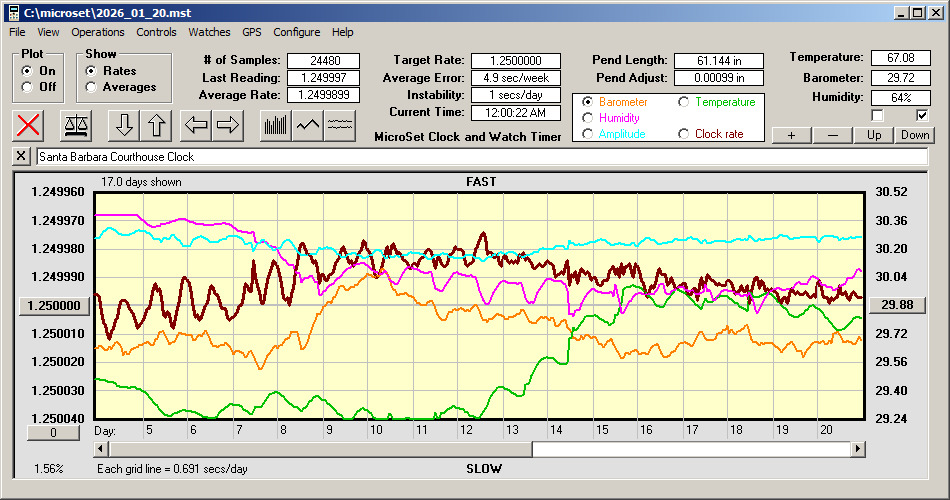Open the Operations menu

pyautogui.click(x=98, y=32)
